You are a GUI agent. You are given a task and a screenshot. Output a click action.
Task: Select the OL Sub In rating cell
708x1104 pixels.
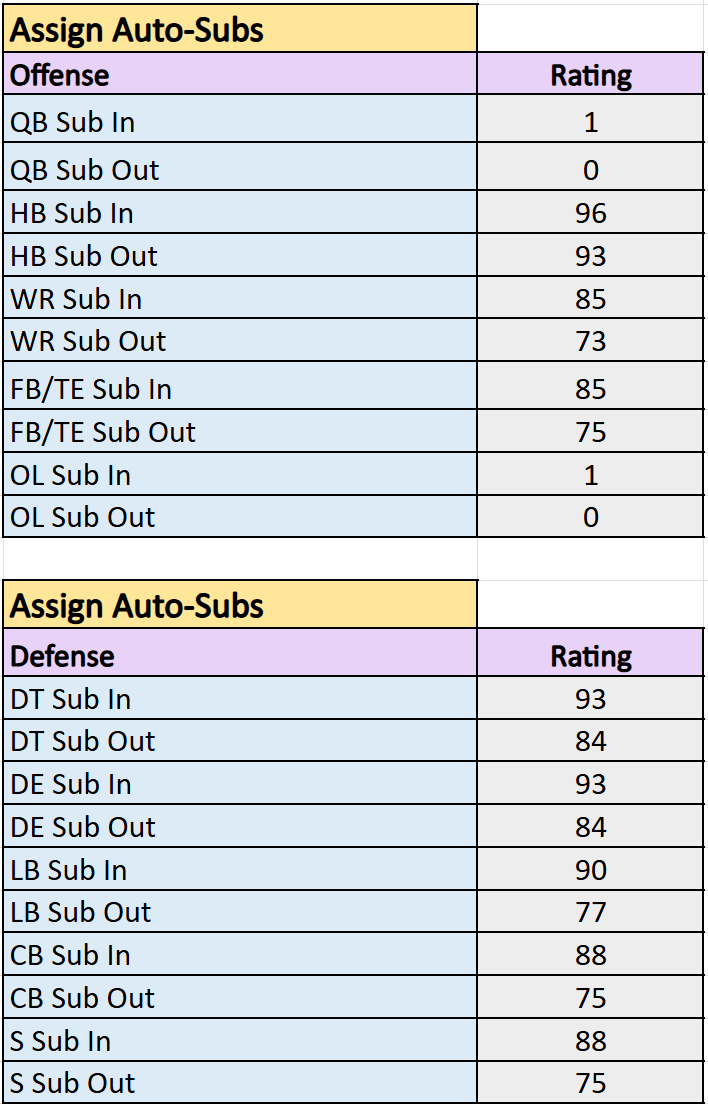click(x=590, y=475)
